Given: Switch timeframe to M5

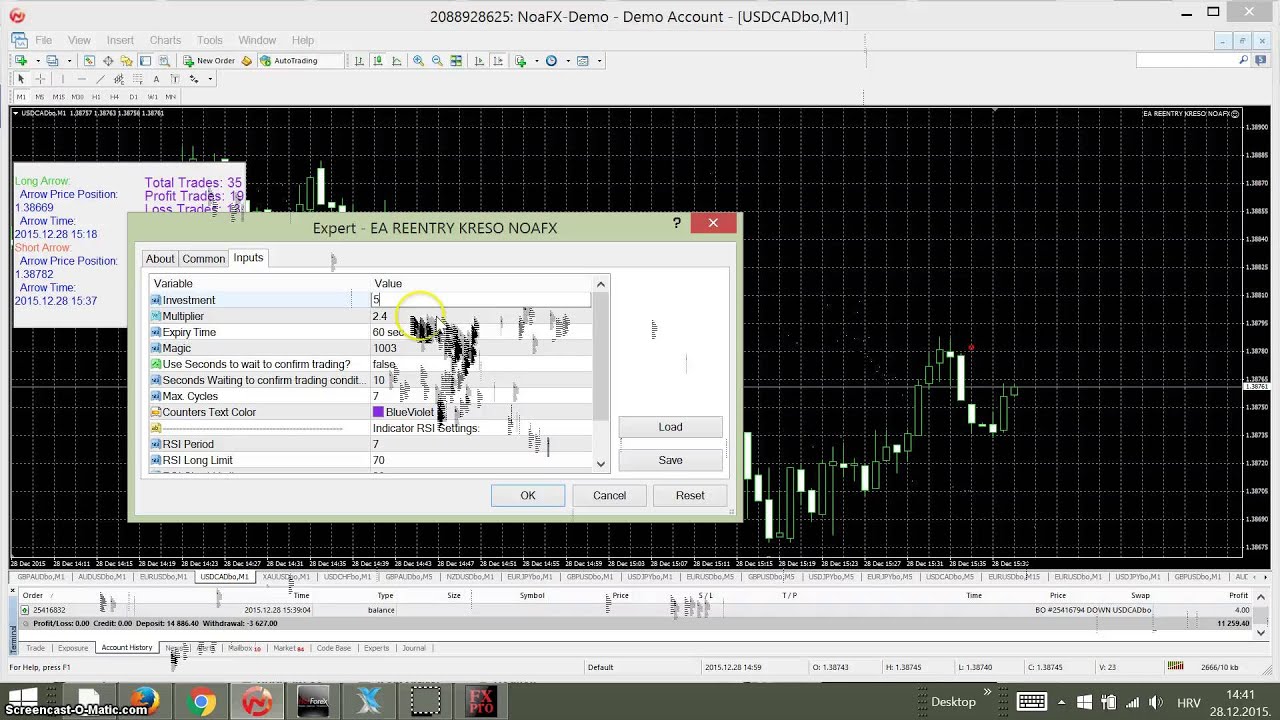Looking at the screenshot, I should coord(40,97).
